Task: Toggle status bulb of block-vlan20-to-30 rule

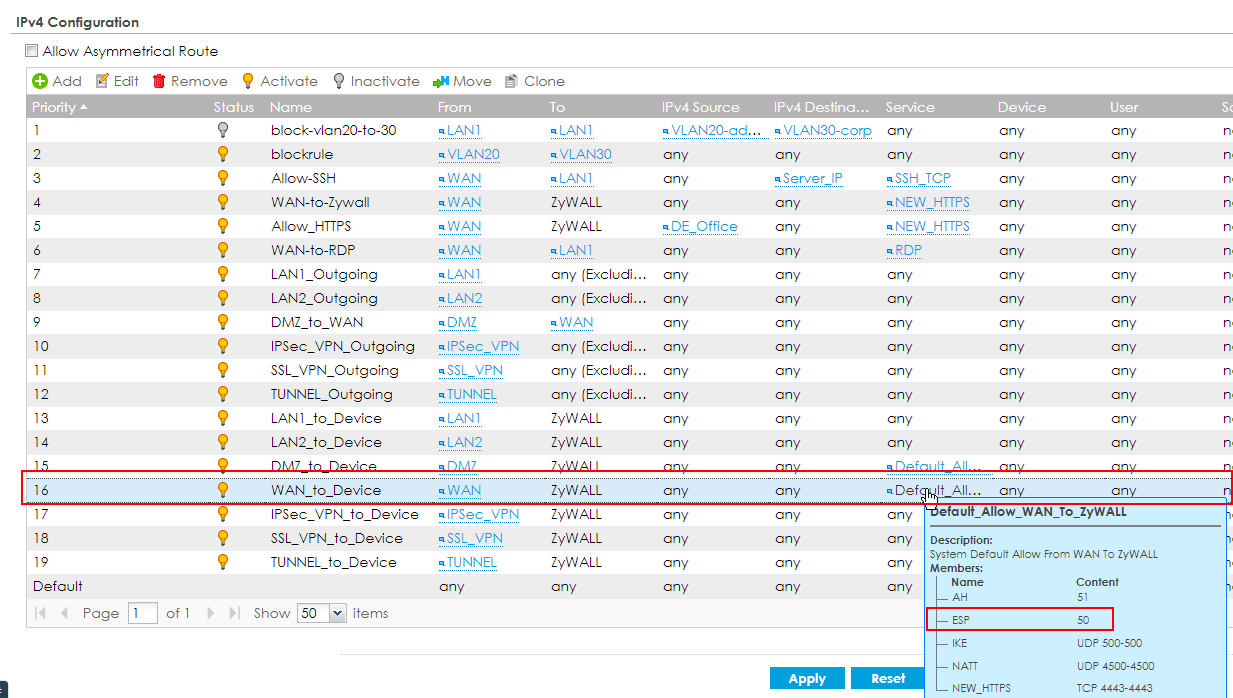Action: coord(223,130)
